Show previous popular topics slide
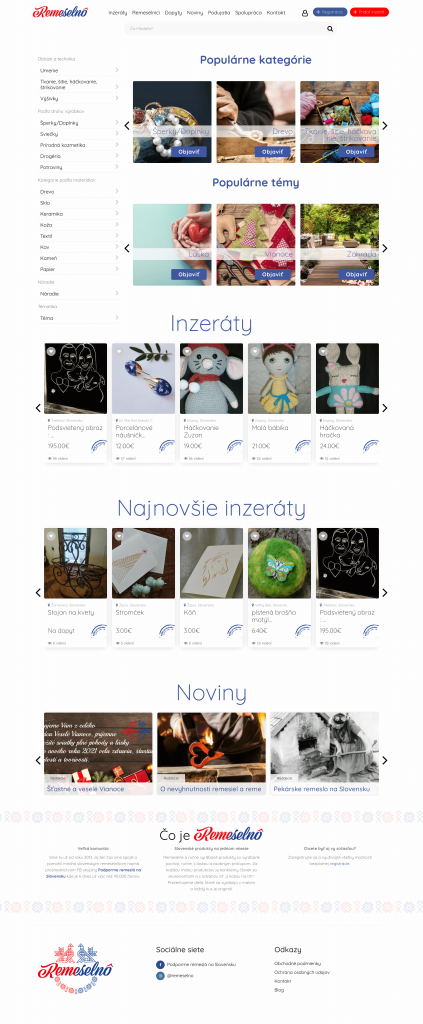 127,248
